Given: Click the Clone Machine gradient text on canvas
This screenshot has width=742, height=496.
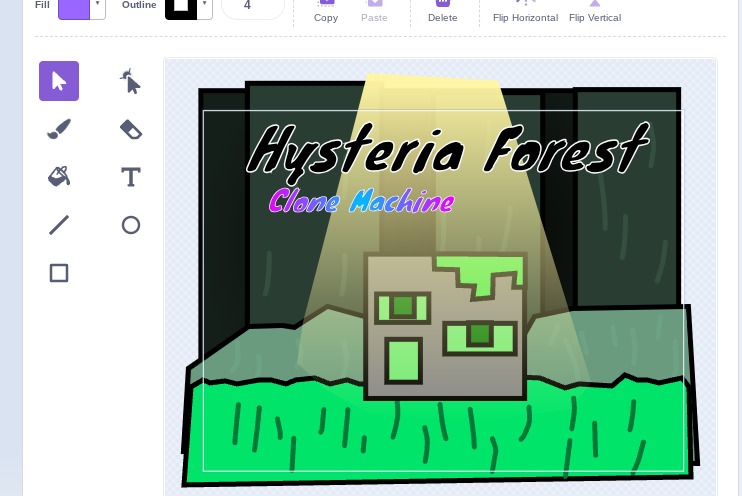Looking at the screenshot, I should (x=362, y=201).
